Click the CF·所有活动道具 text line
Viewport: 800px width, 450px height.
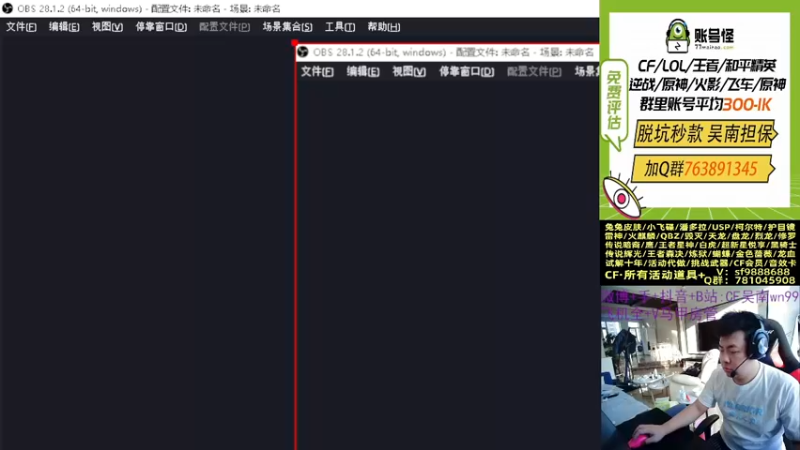pyautogui.click(x=654, y=275)
